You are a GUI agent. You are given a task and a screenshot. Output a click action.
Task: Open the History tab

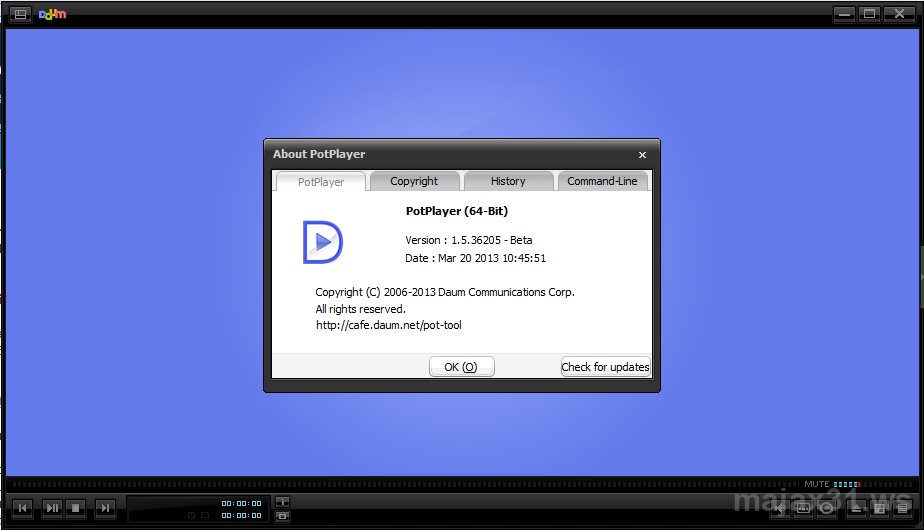tap(508, 181)
